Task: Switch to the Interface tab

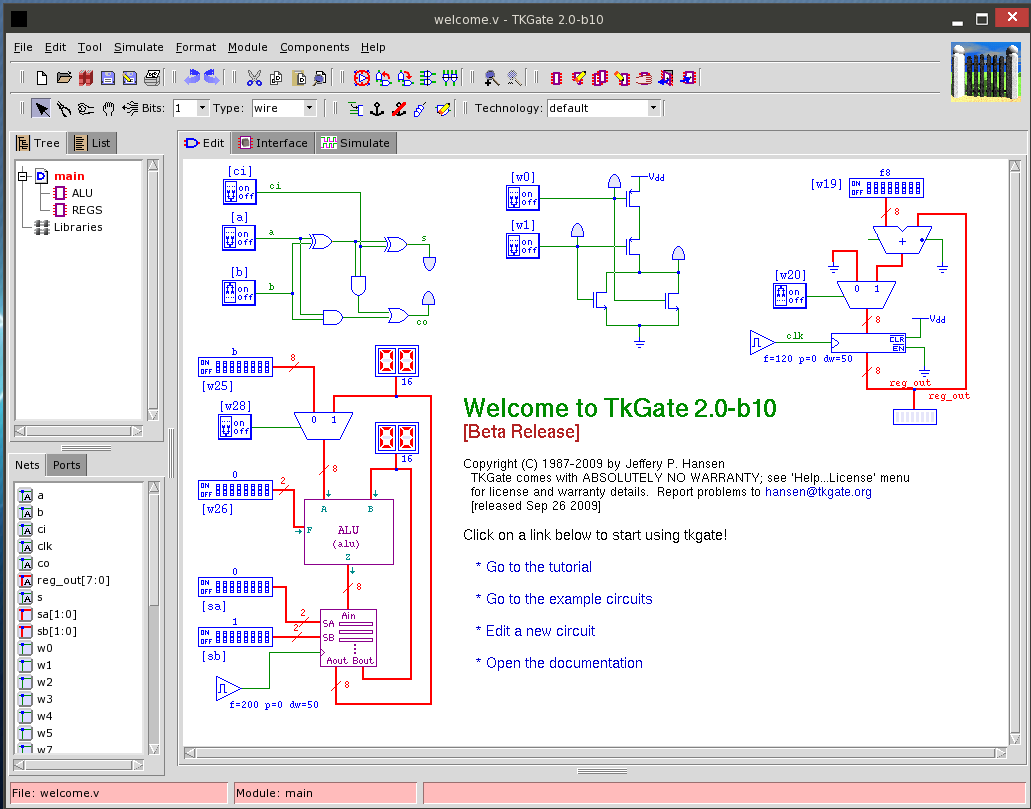Action: tap(274, 143)
